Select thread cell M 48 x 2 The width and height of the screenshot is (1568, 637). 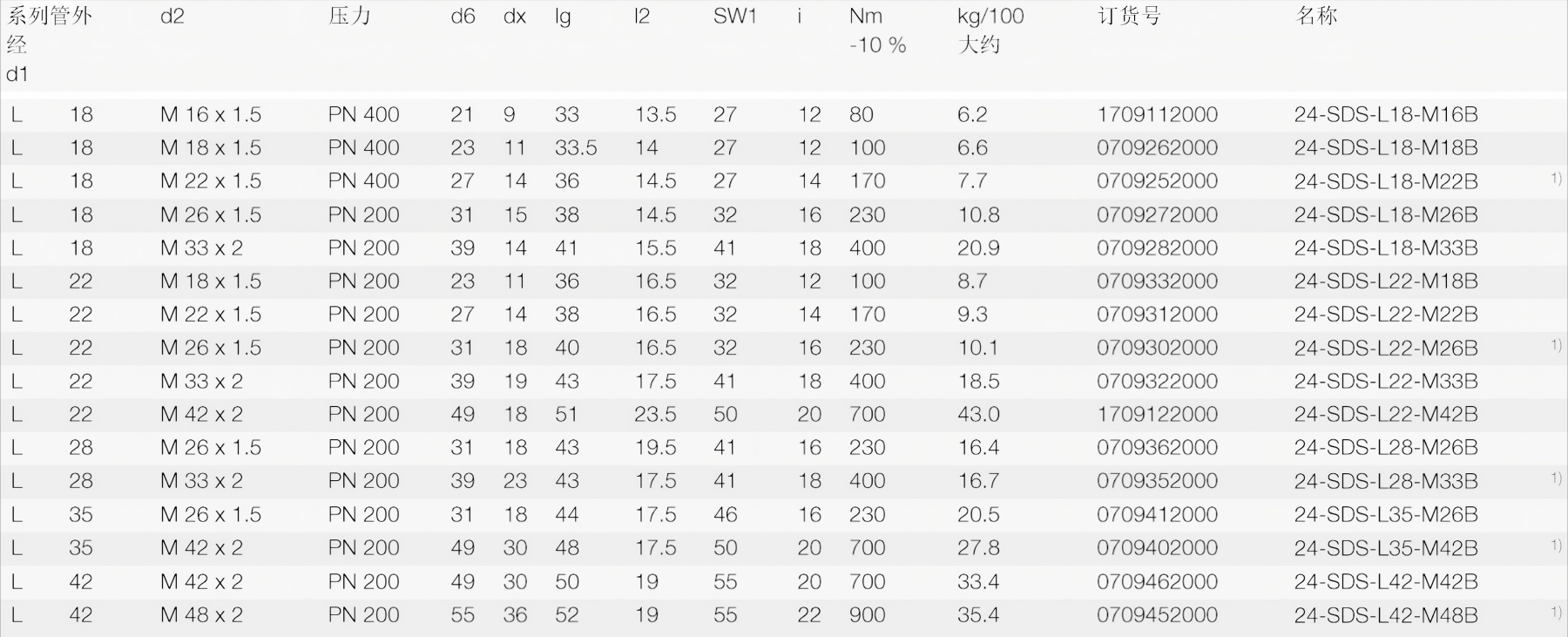point(201,615)
